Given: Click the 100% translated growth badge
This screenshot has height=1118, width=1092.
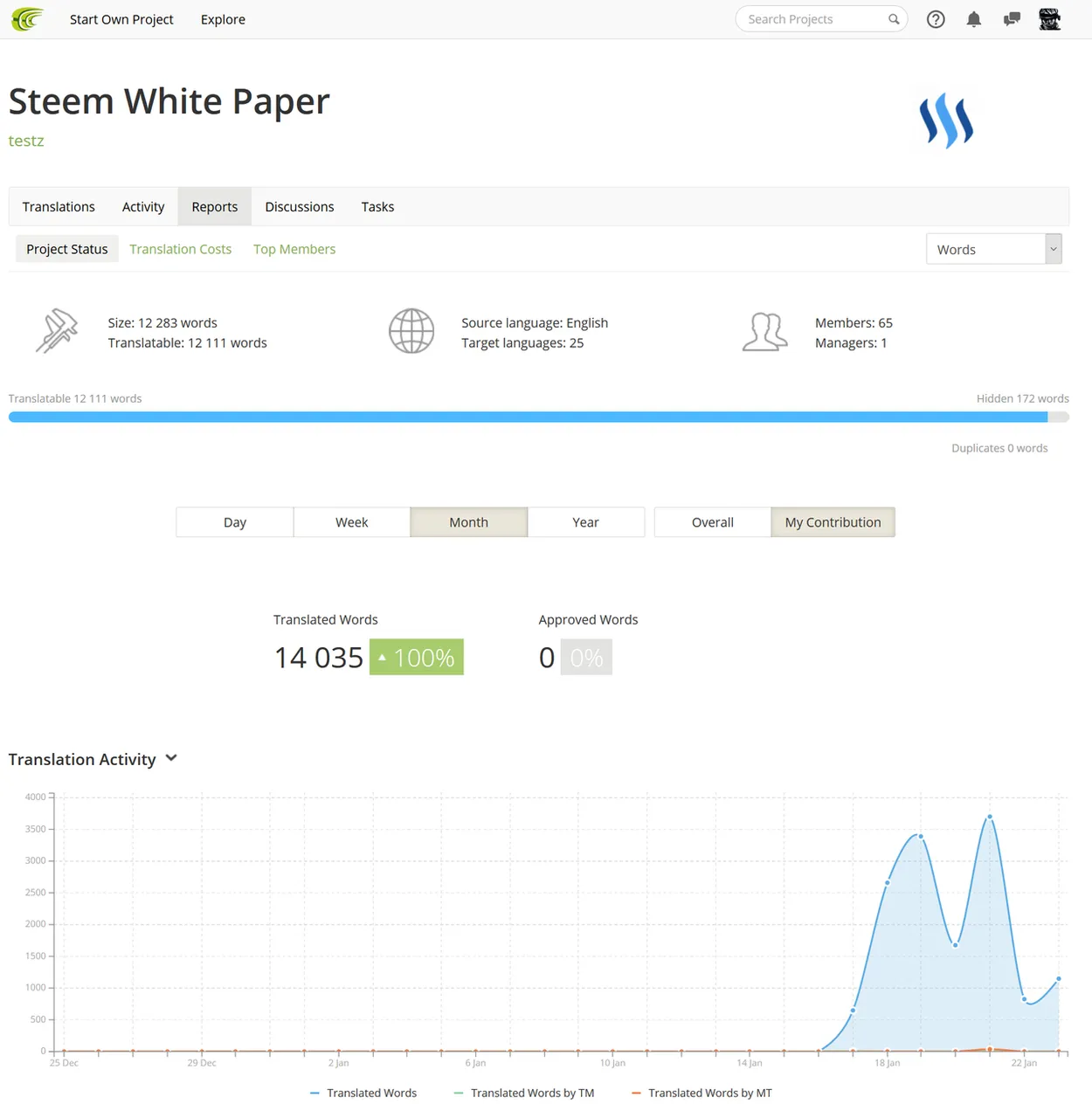Looking at the screenshot, I should click(x=417, y=657).
